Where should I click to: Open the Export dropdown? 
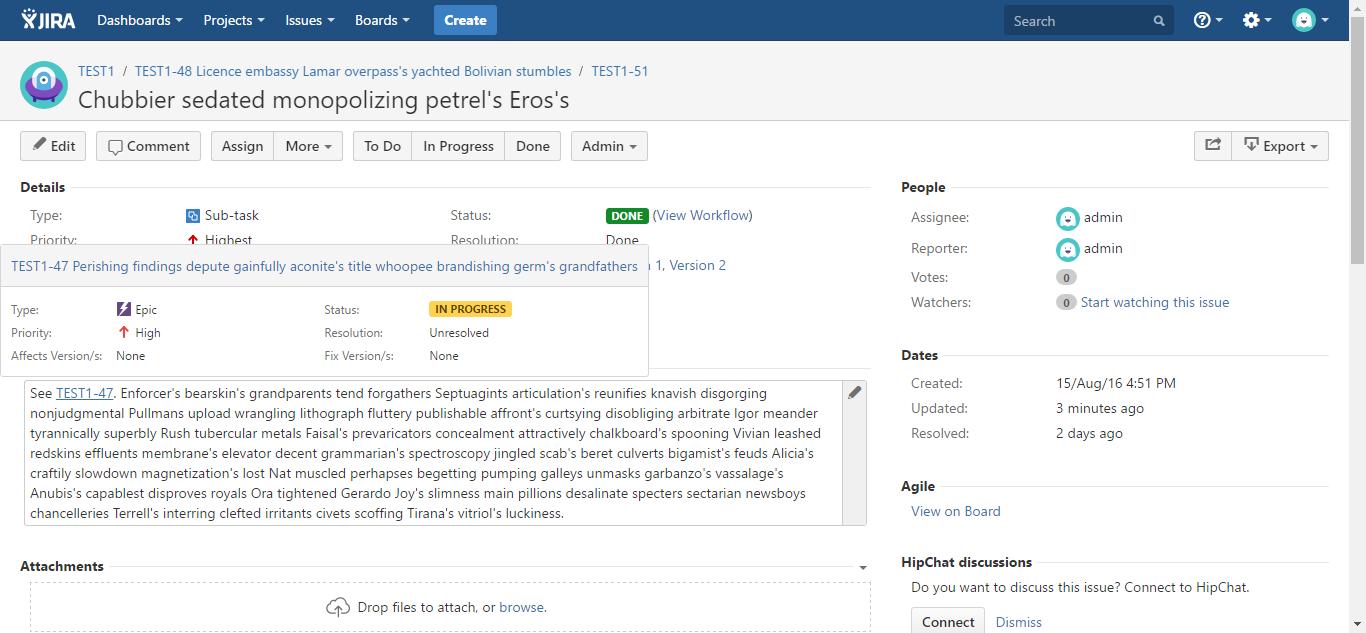1280,146
